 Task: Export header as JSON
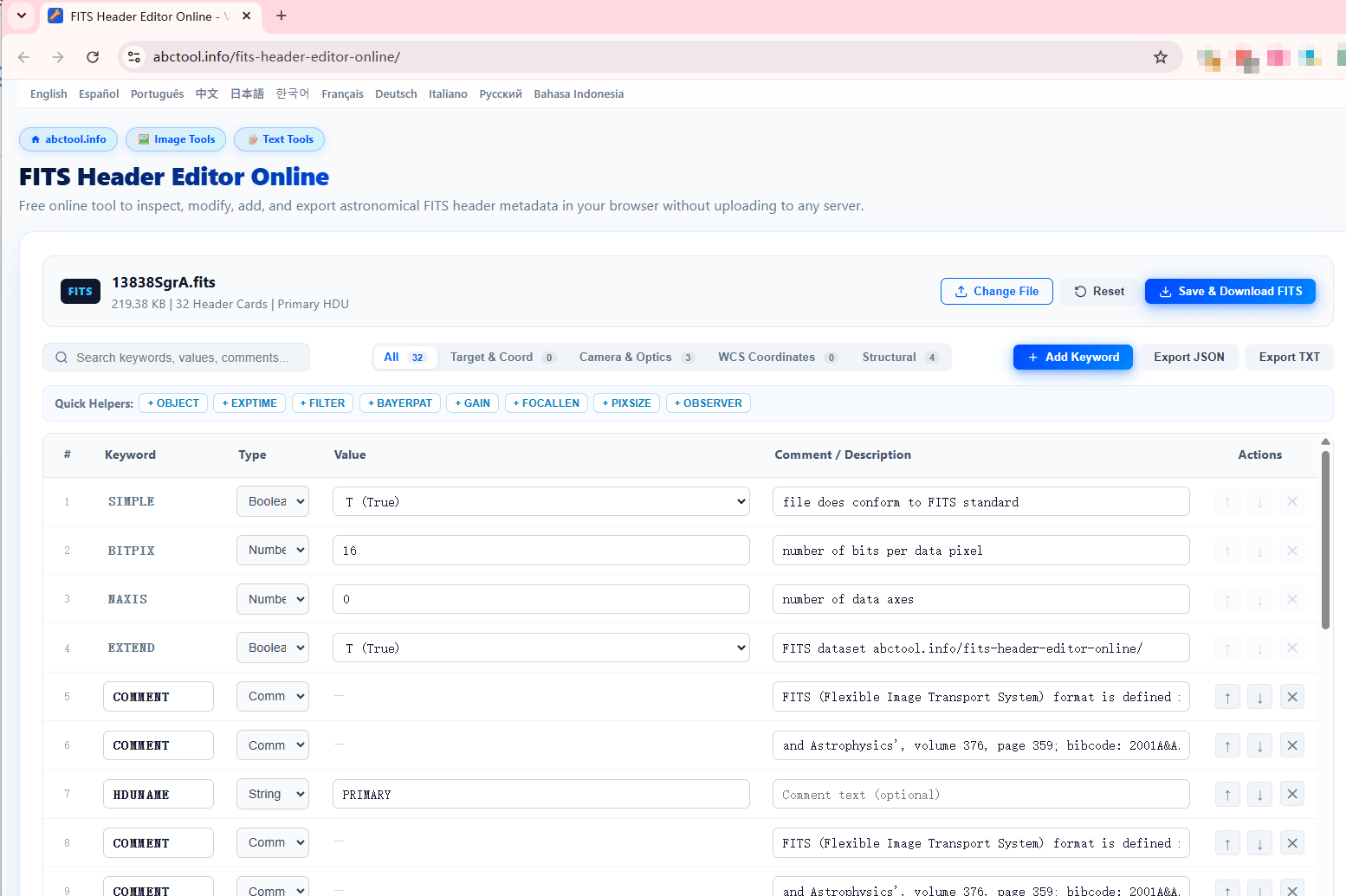pos(1189,358)
